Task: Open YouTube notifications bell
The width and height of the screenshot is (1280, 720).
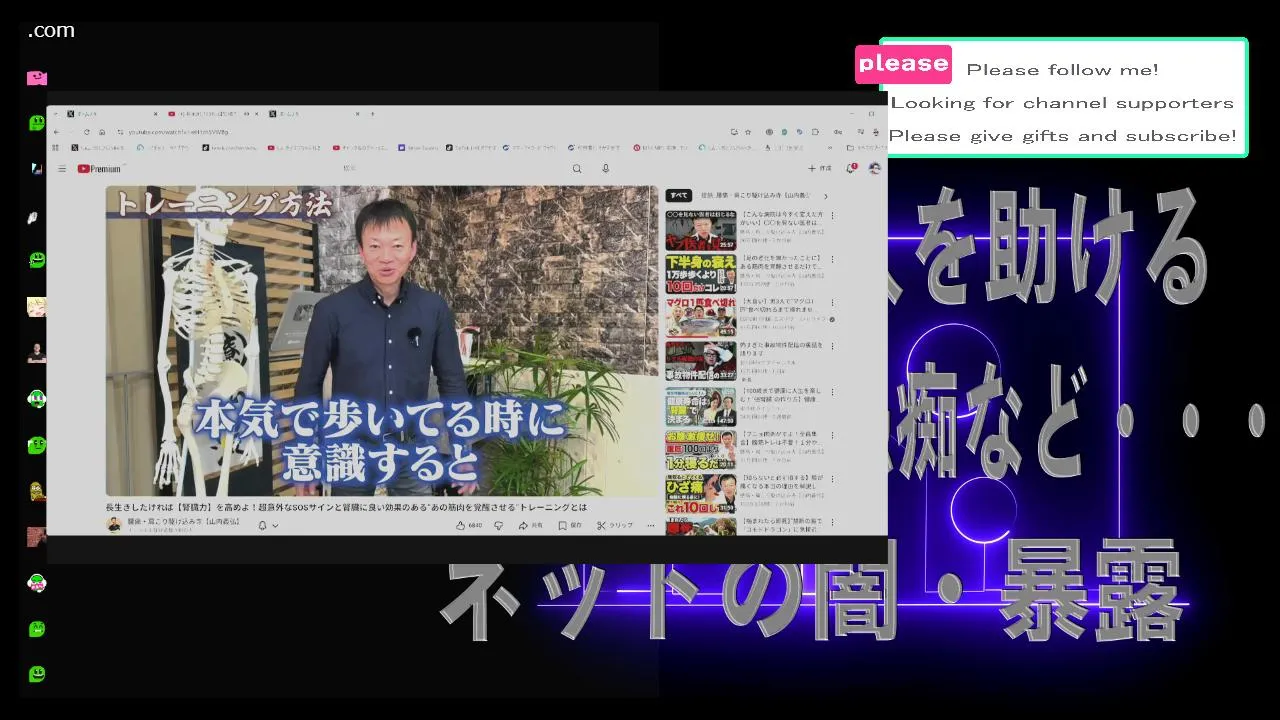Action: click(x=851, y=168)
